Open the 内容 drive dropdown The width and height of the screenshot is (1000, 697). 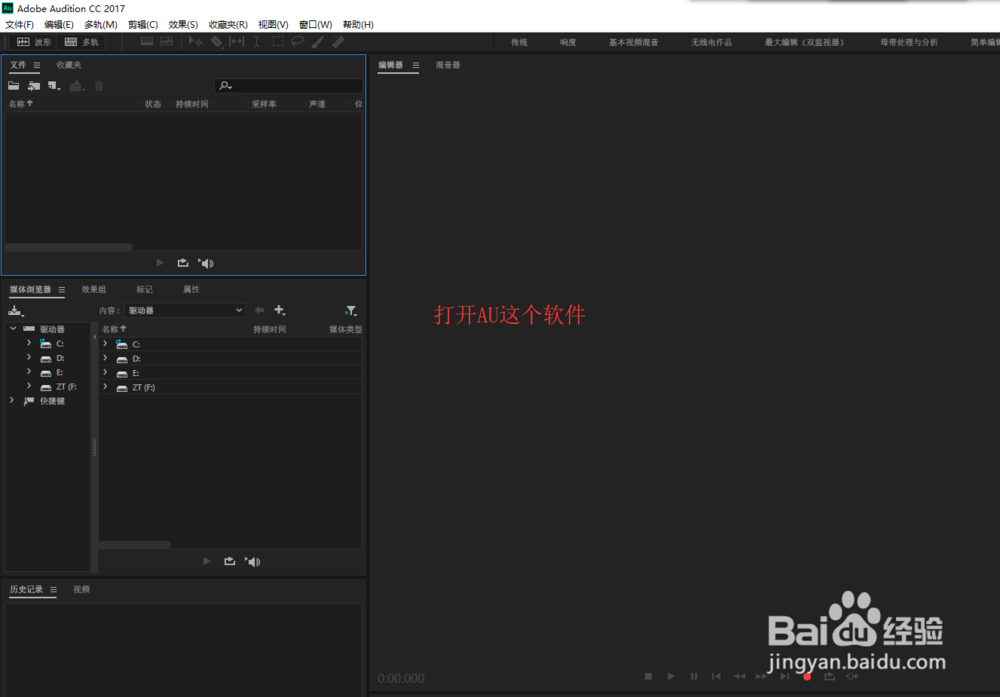(185, 311)
